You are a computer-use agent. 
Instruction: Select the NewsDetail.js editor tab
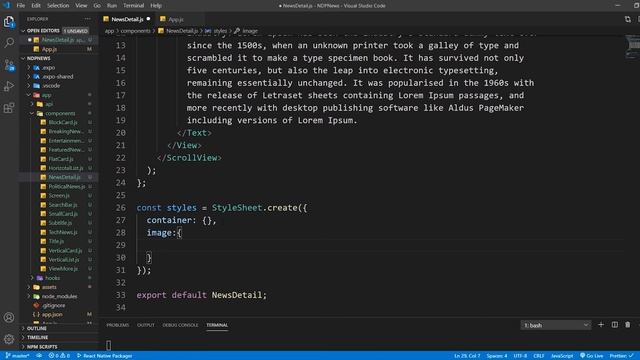pyautogui.click(x=127, y=19)
